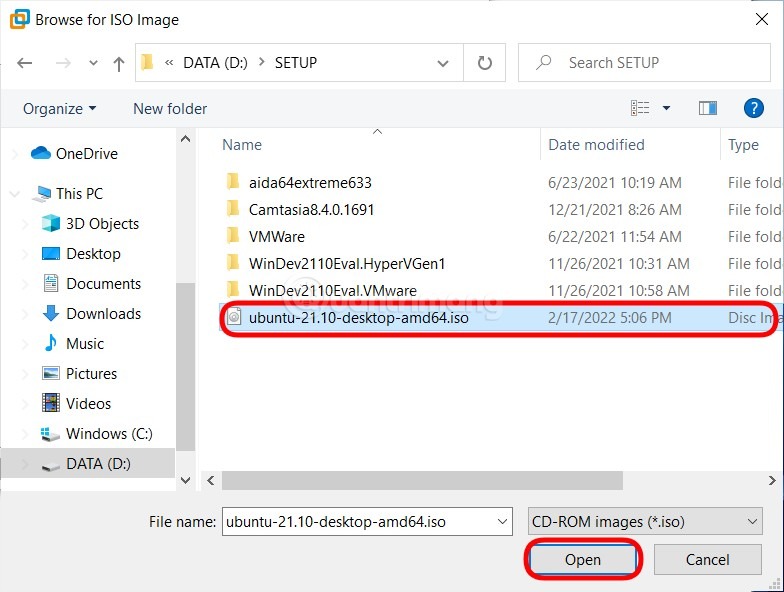Viewport: 784px width, 592px height.
Task: Click the VMWare folder icon
Action: [232, 236]
